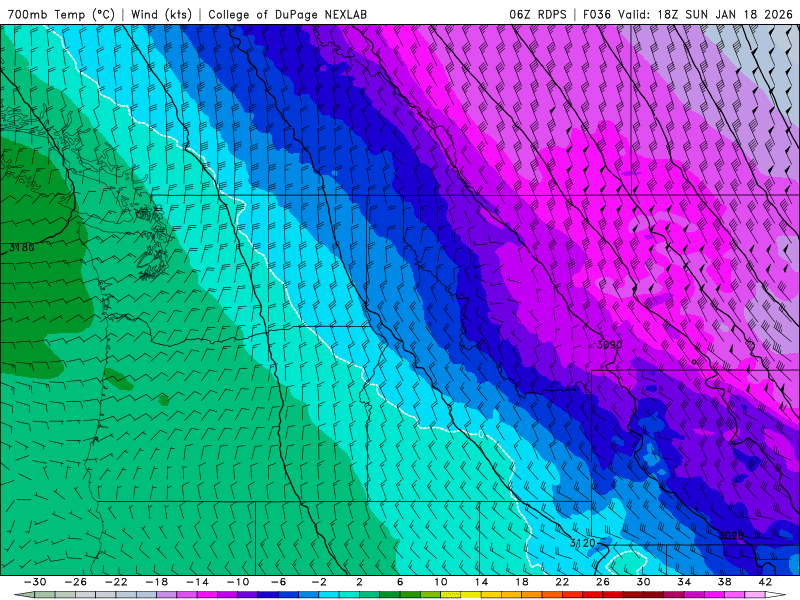Click the '06Z RDPS' model run label

click(x=538, y=14)
